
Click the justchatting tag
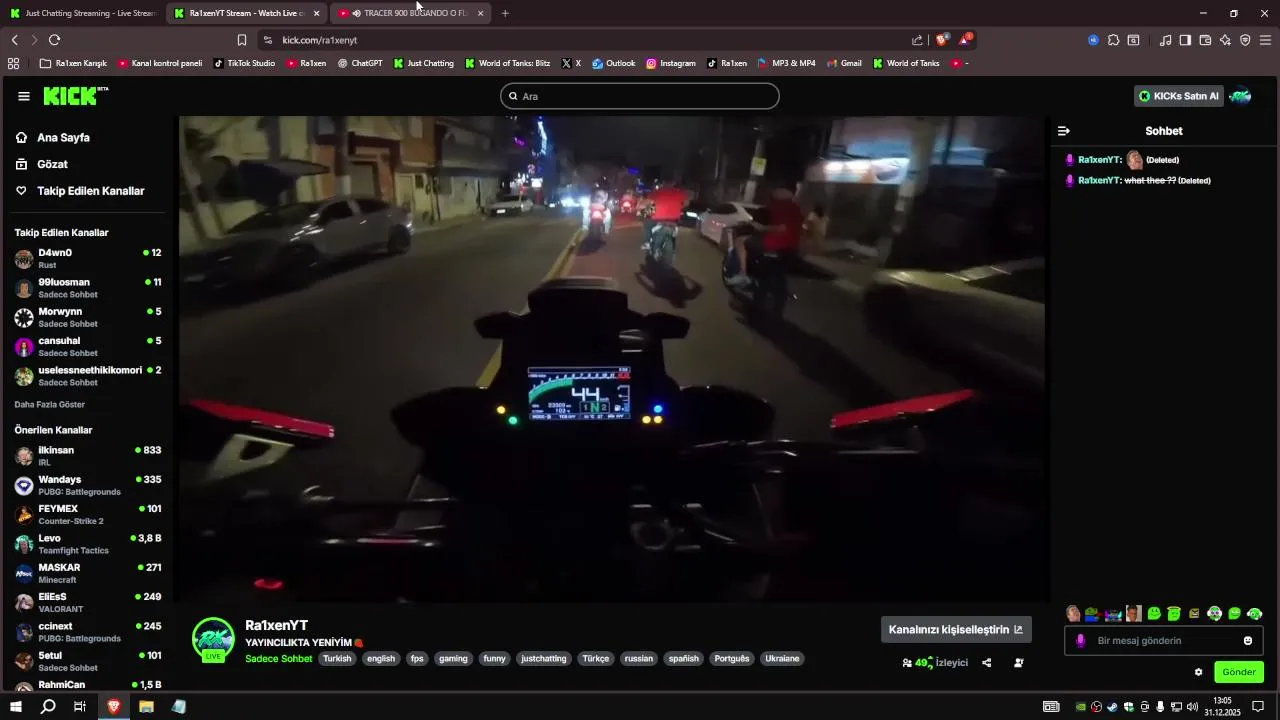click(x=544, y=659)
